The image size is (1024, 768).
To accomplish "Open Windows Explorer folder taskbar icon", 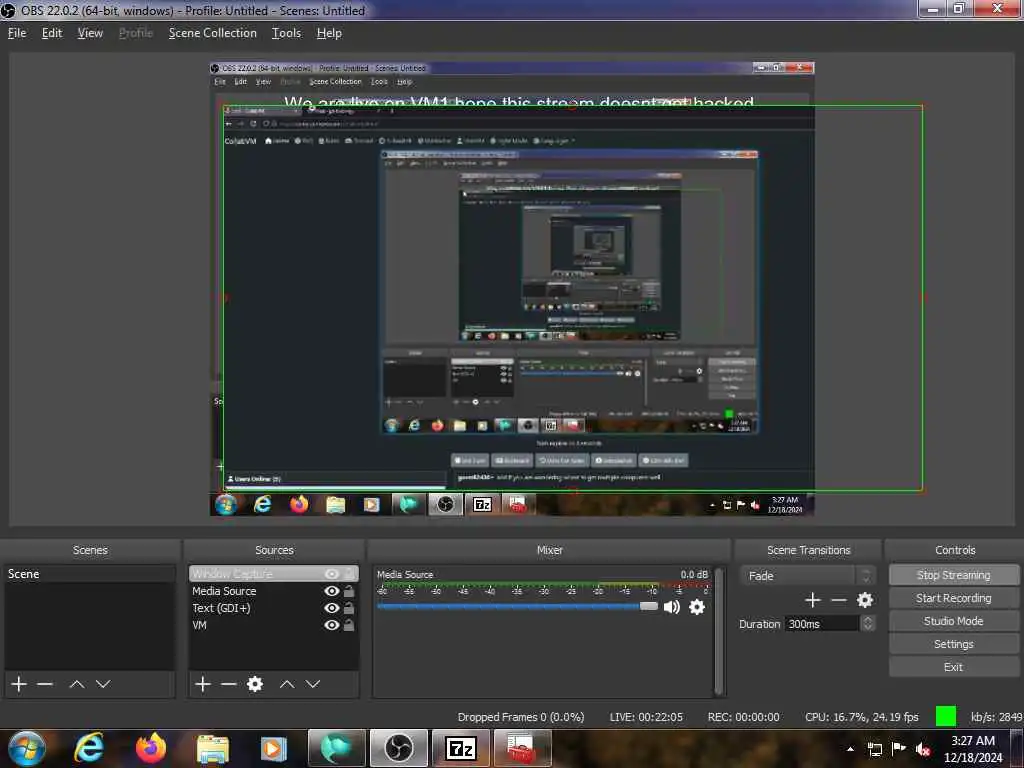I will coord(213,748).
